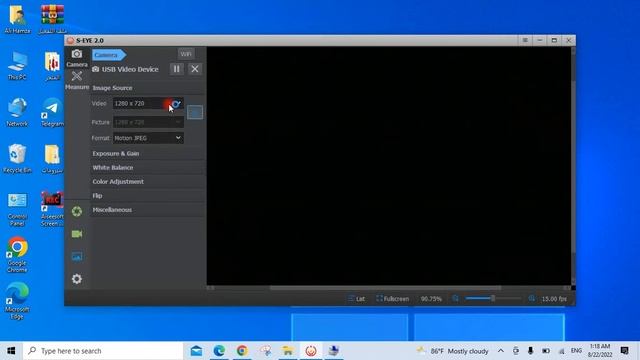The image size is (640, 360).
Task: Collapse the Image Source section
Action: 148,88
